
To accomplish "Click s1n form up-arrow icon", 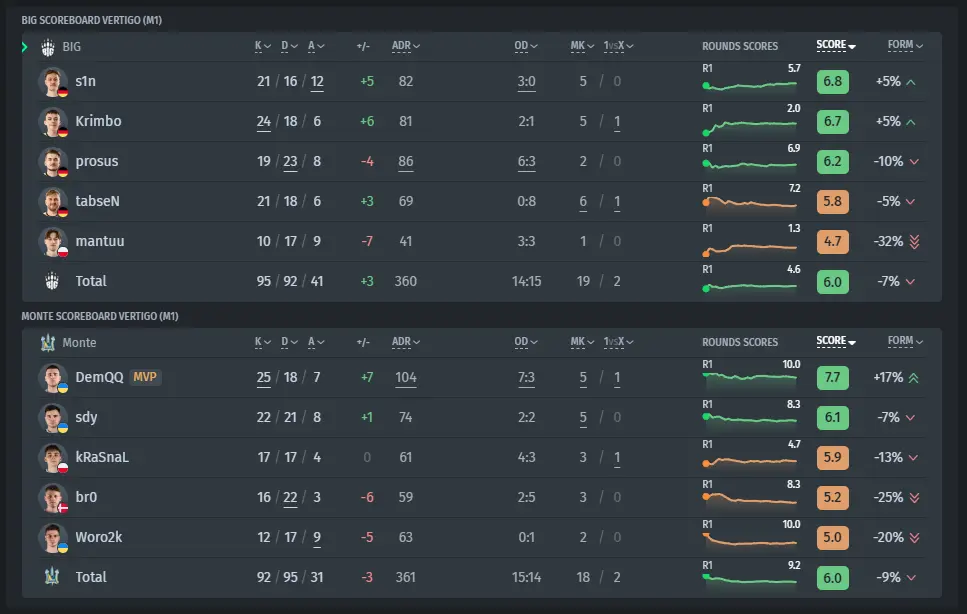I will pyautogui.click(x=911, y=82).
